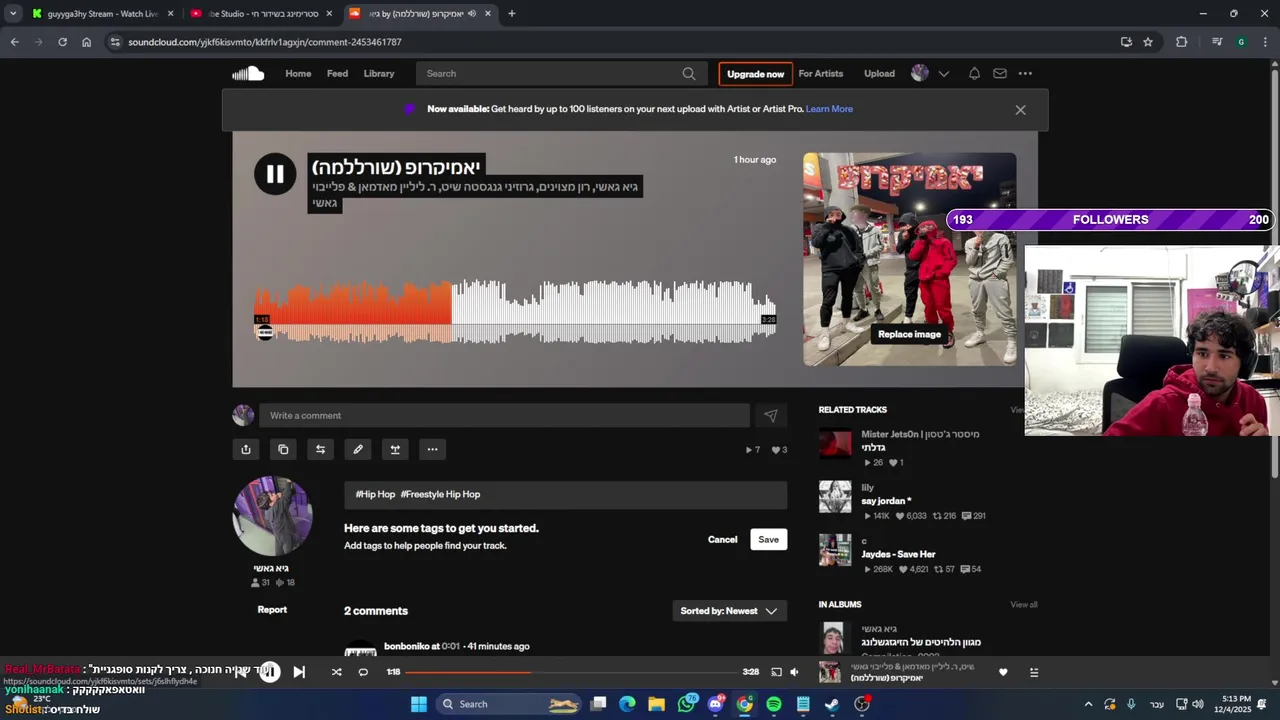The image size is (1280, 720).
Task: Open the header more options ellipsis
Action: coord(1025,73)
